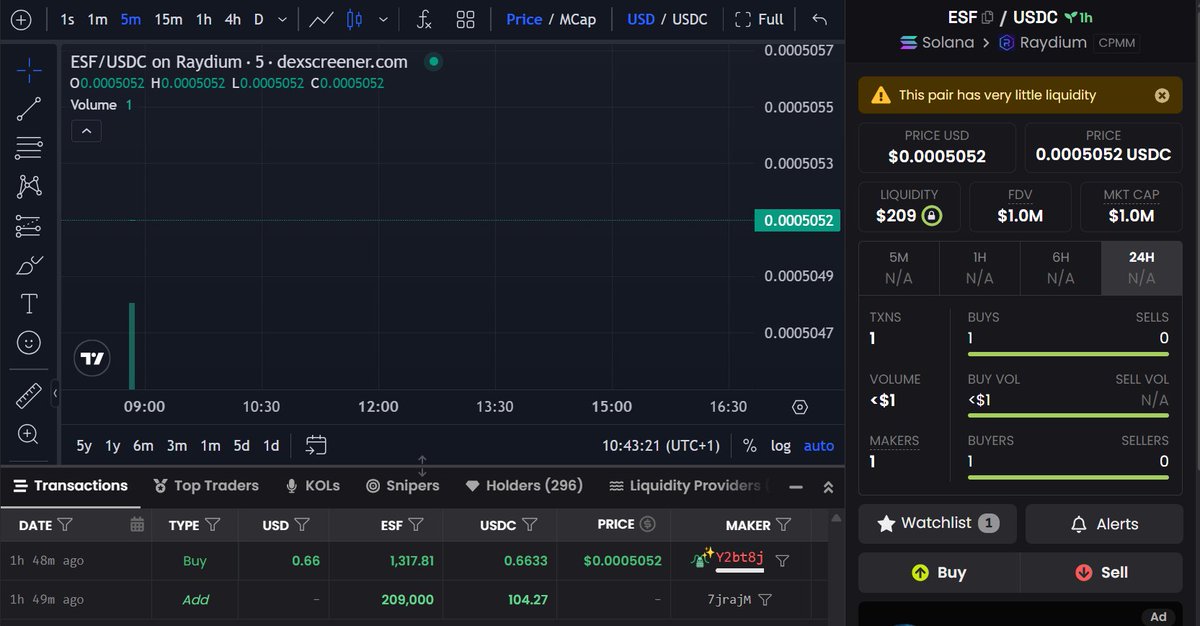Screen dimensions: 1200x626
Task: Click the liquidity lock icon
Action: (931, 215)
